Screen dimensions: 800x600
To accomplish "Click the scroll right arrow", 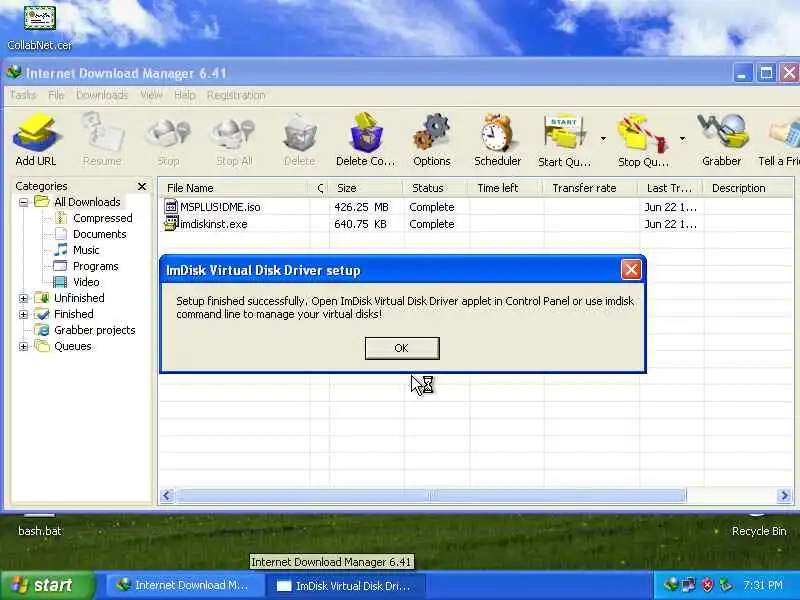I will [785, 495].
